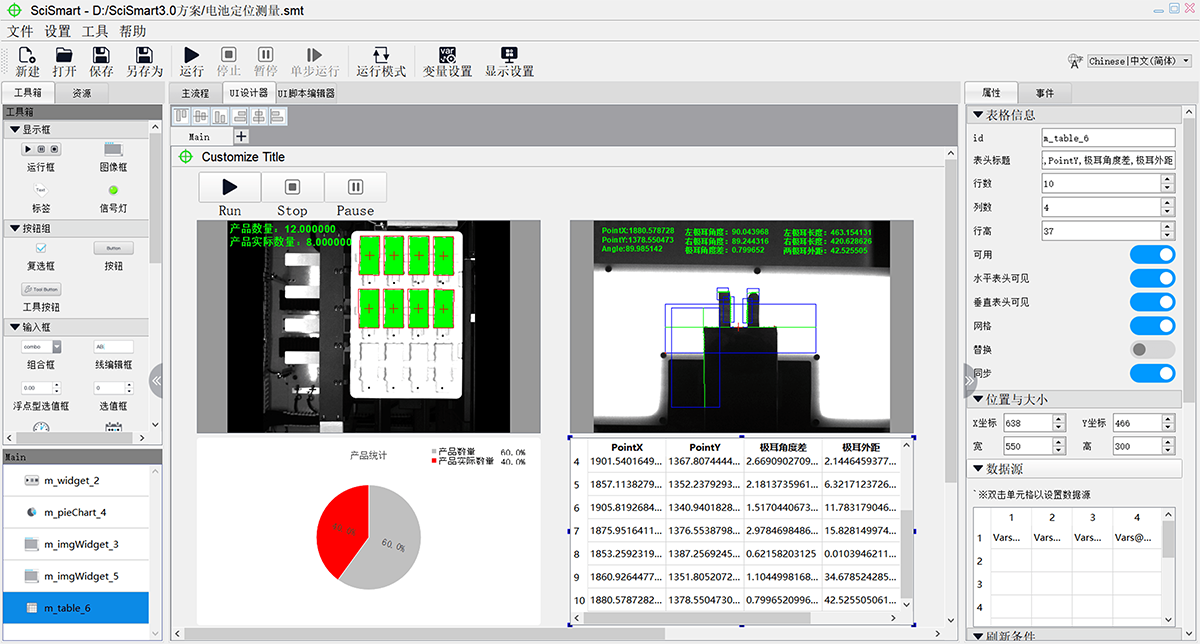
Task: Click the align-top icon in designer toolbar
Action: pyautogui.click(x=183, y=116)
